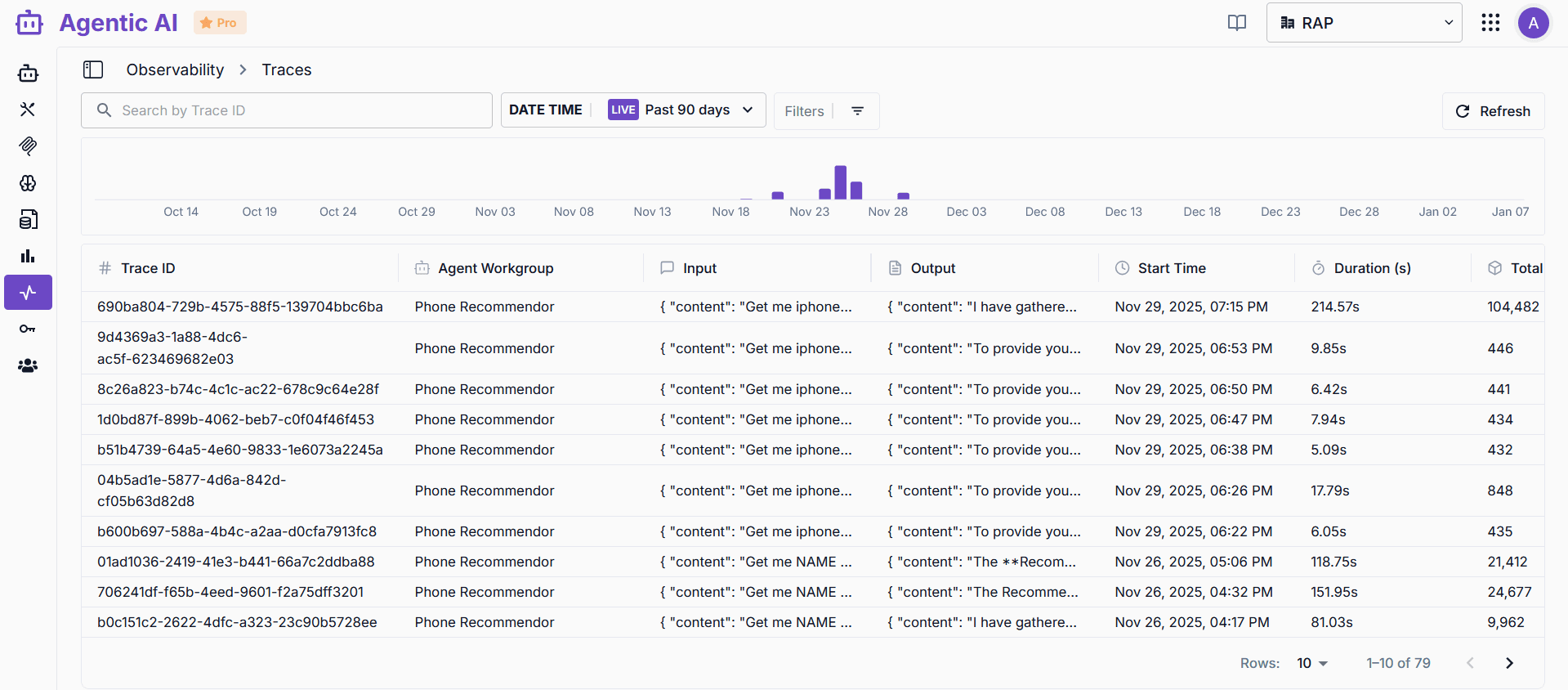The height and width of the screenshot is (690, 1568).
Task: Click the Agentic AI title text
Action: pos(118,23)
